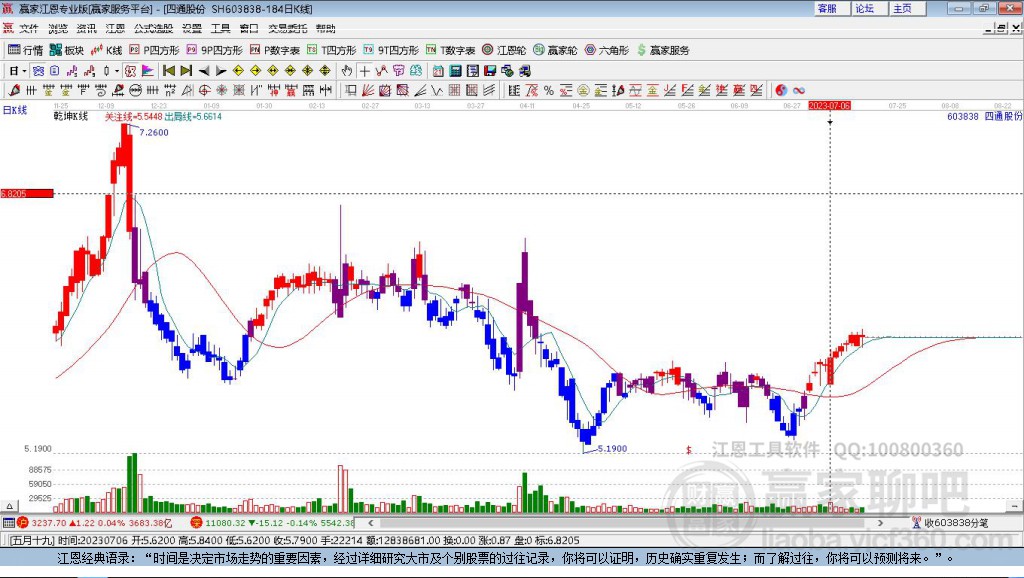Select the red fan lines tool
The height and width of the screenshot is (578, 1024).
(368, 90)
